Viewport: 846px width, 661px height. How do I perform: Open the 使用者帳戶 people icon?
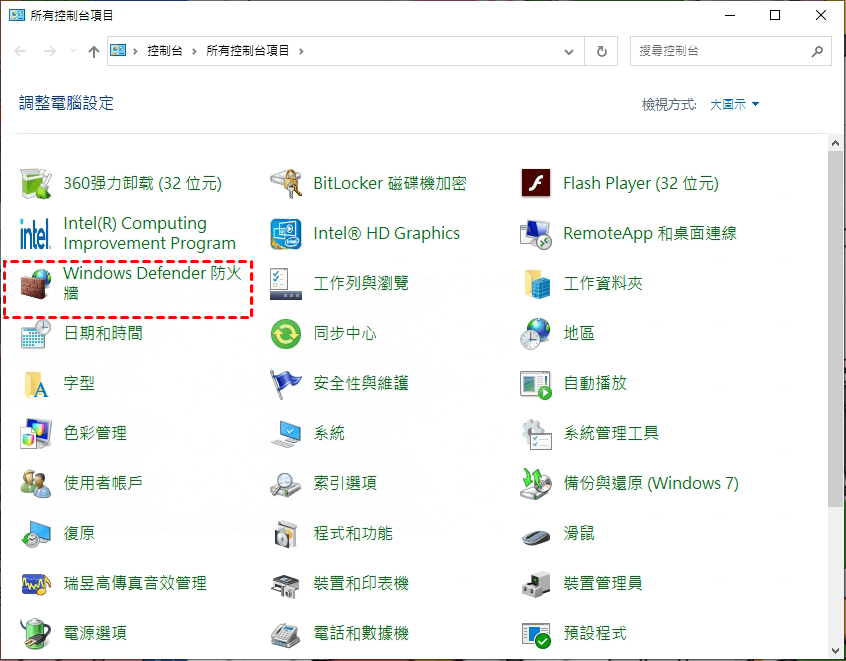click(x=36, y=483)
